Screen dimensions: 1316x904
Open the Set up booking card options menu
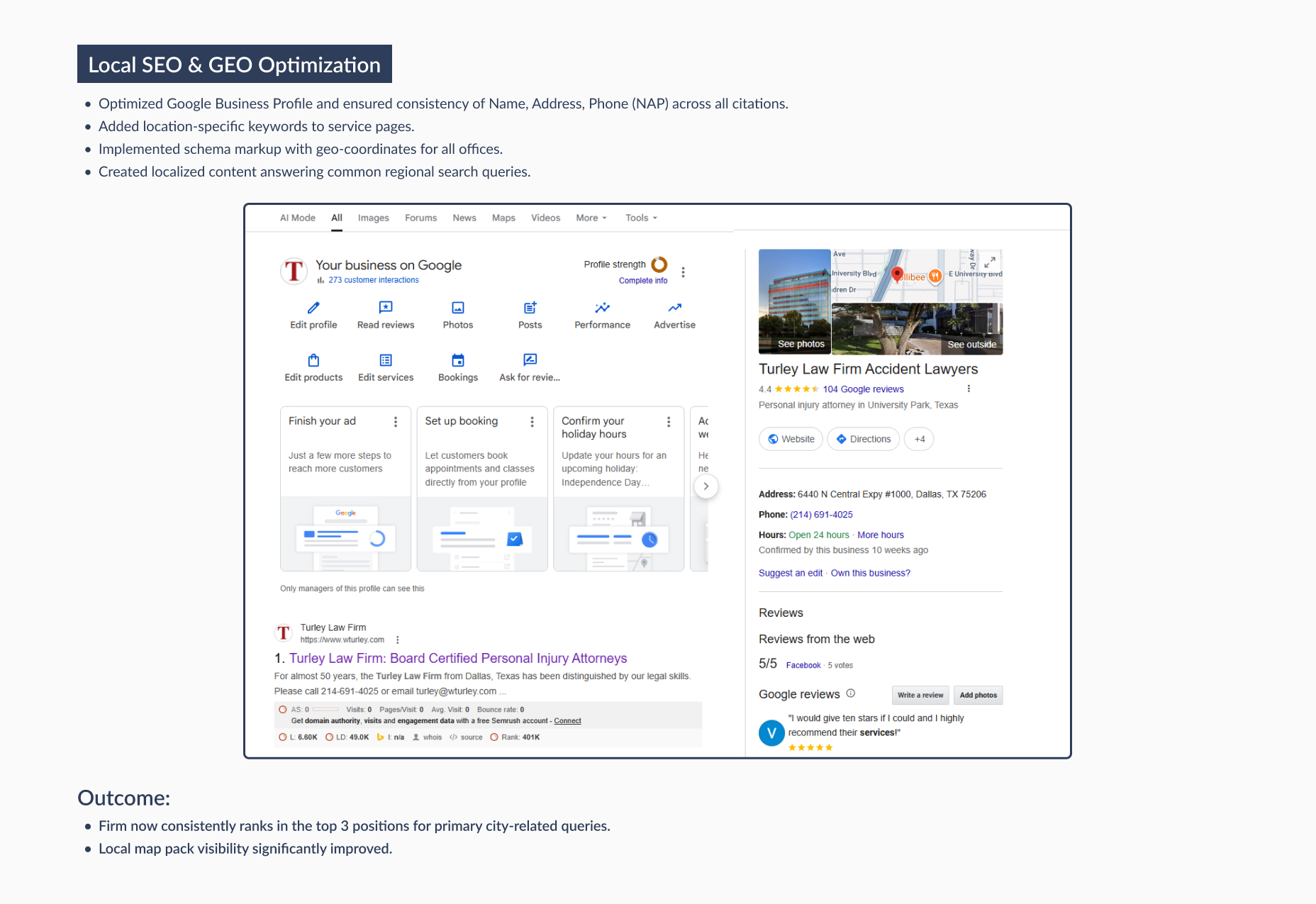(532, 422)
